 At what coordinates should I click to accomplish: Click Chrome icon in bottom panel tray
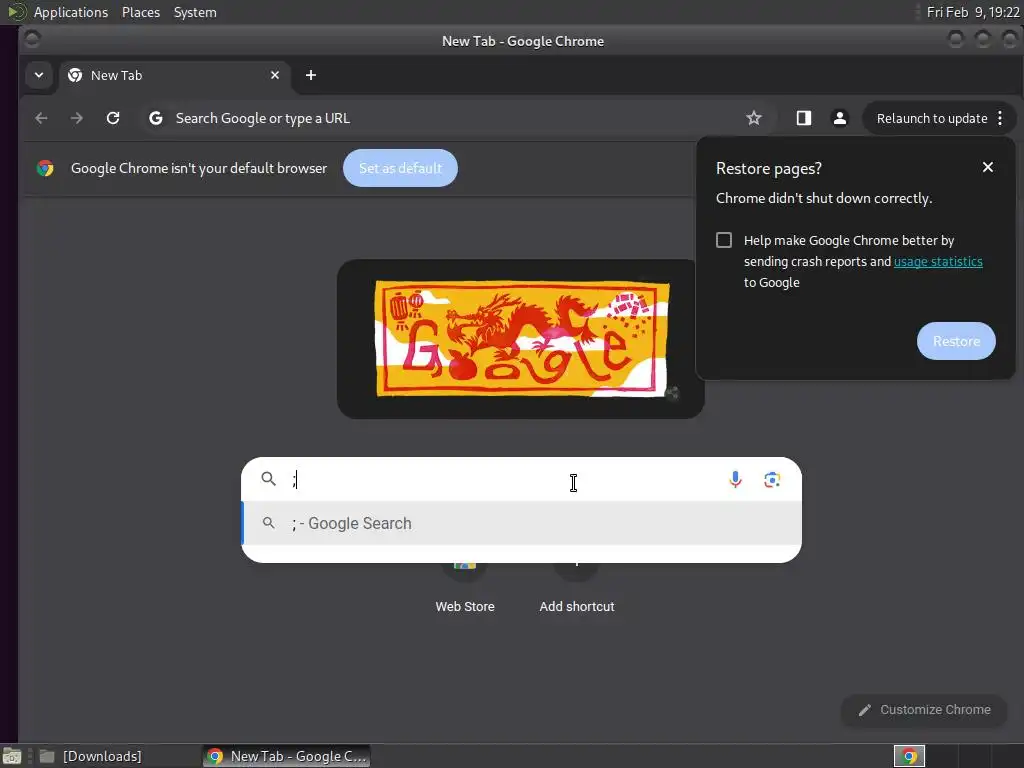909,756
